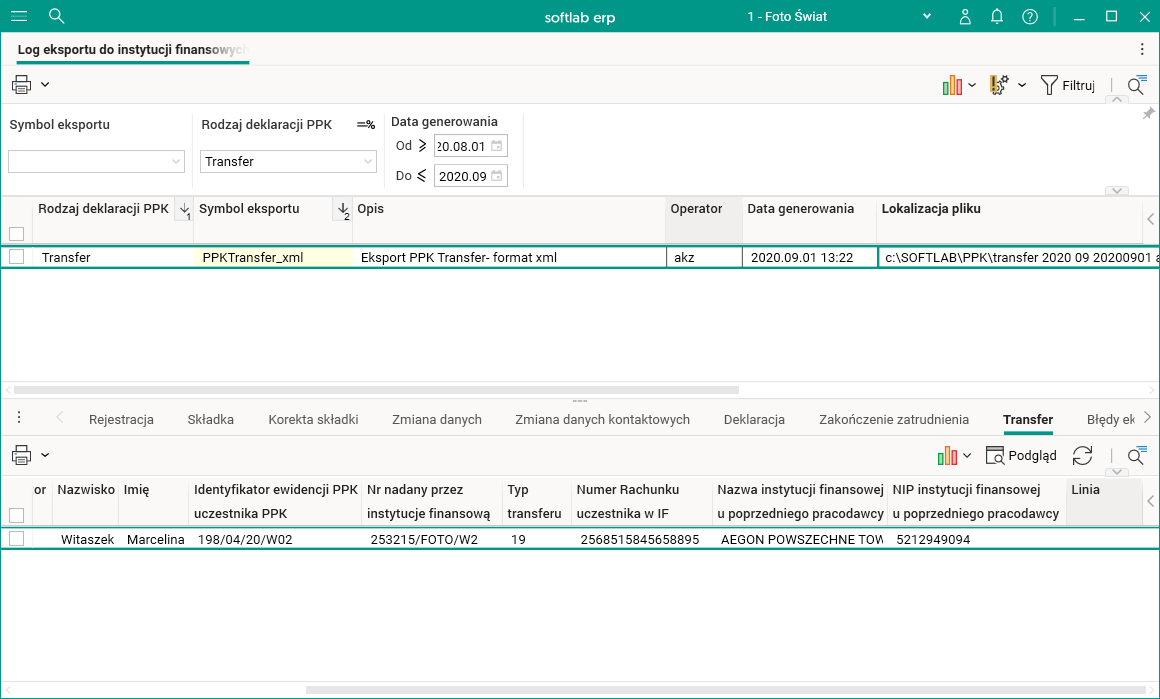Open the user profile icon
This screenshot has height=699, width=1160.
[x=965, y=16]
